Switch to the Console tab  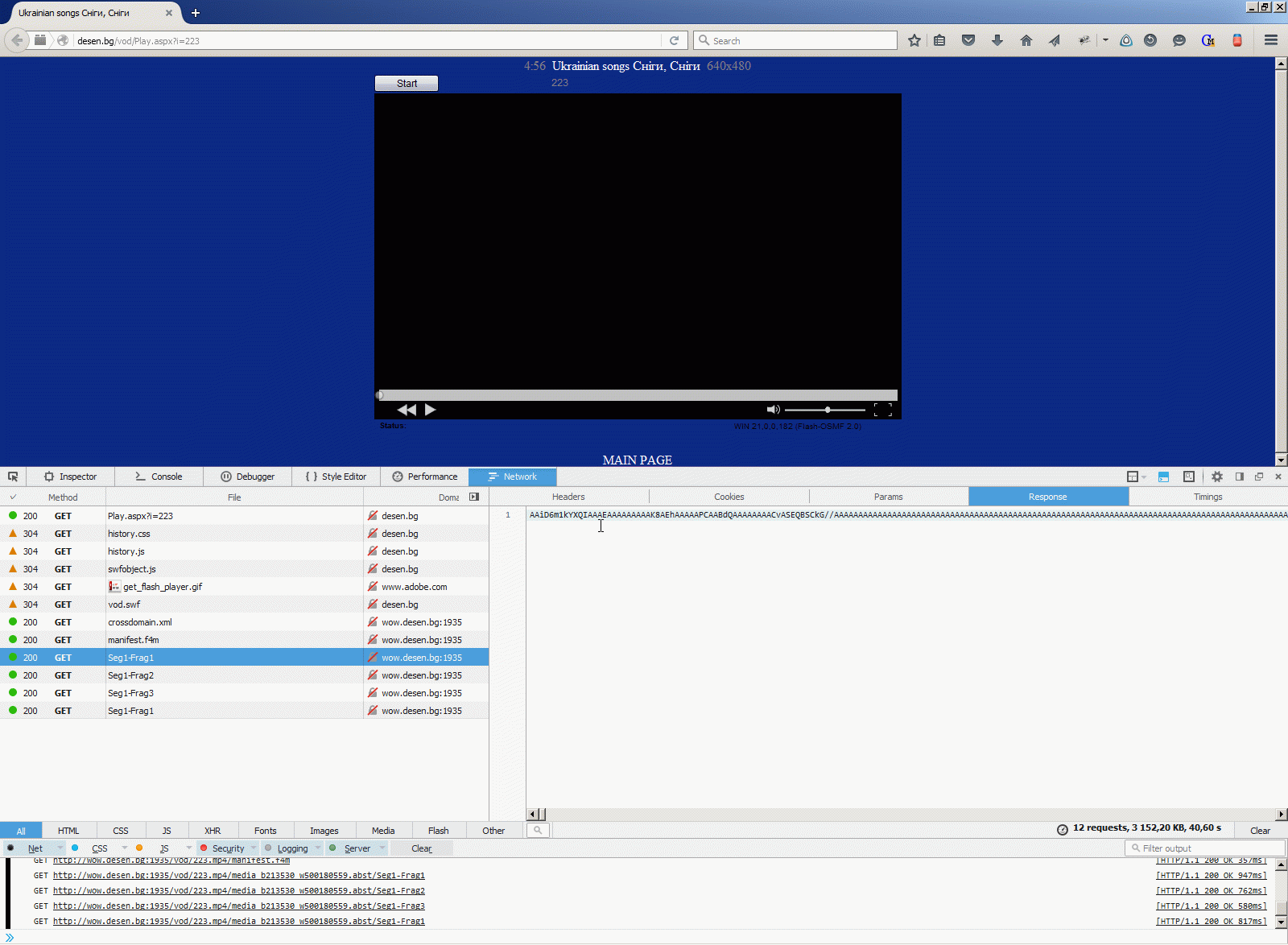coord(159,477)
